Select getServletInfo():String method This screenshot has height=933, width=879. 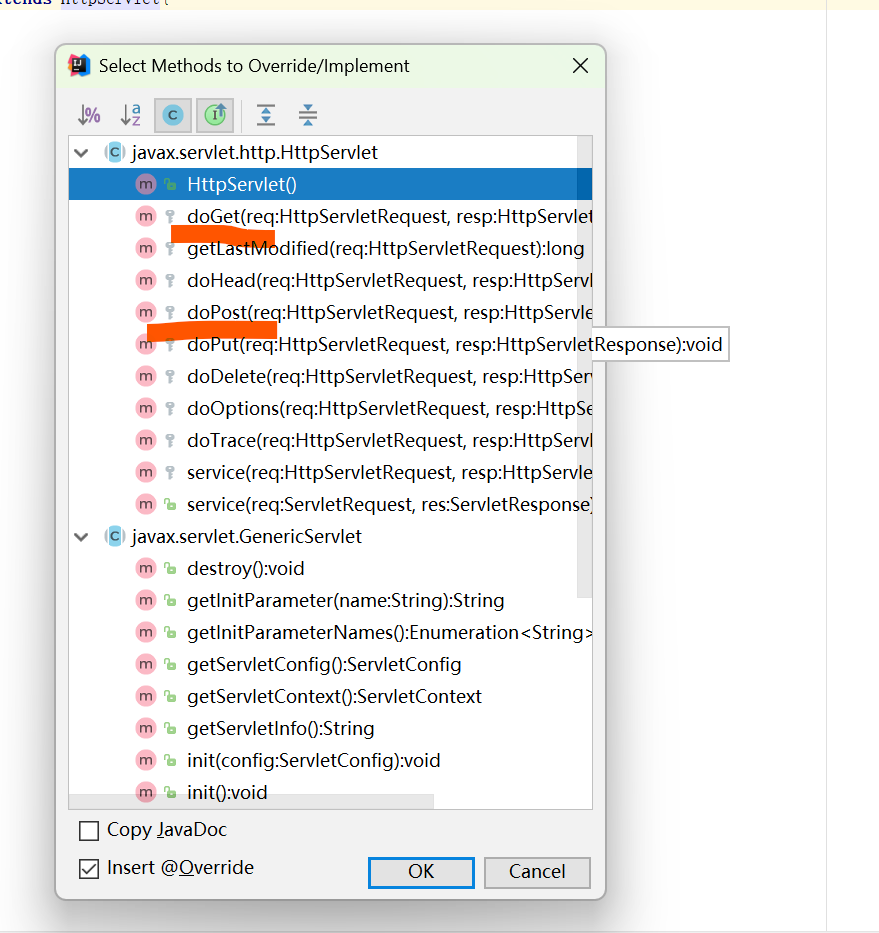point(330,728)
